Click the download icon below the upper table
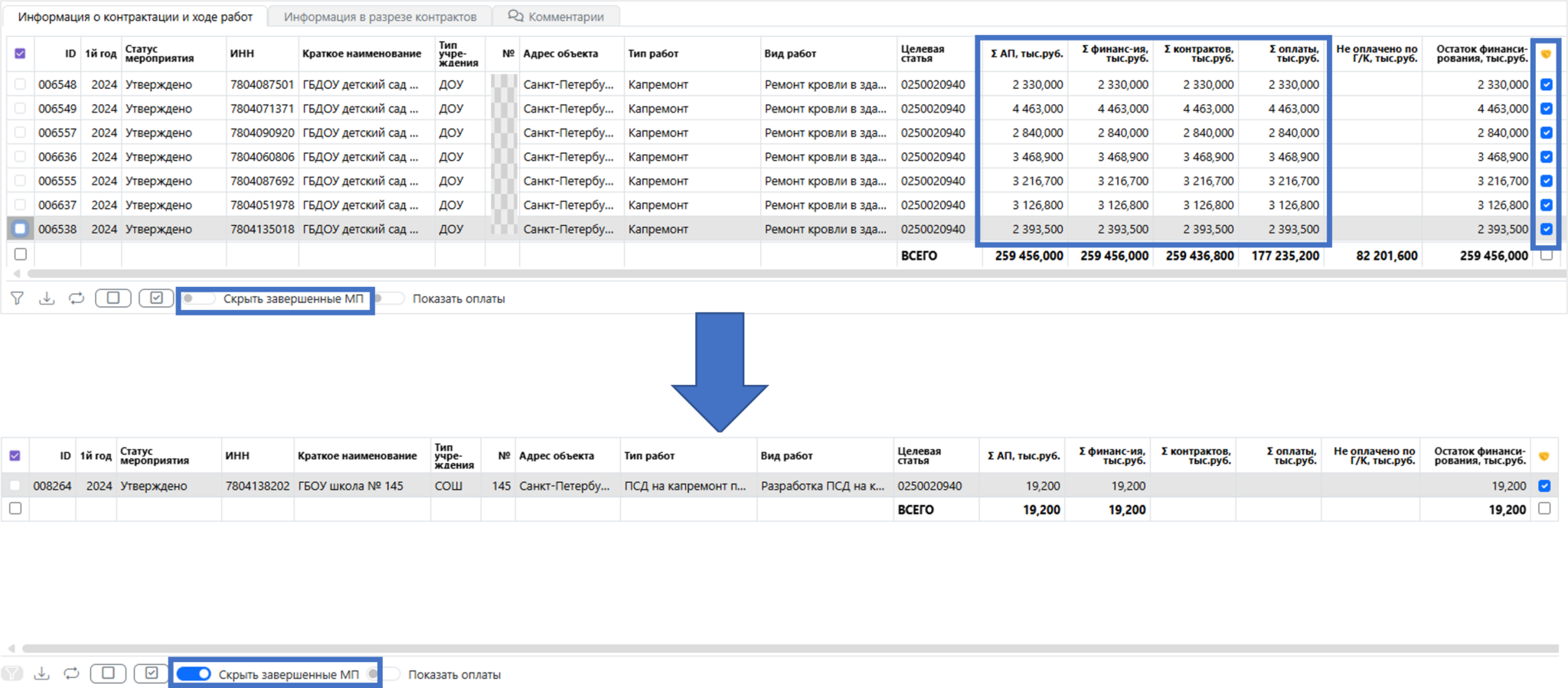Image resolution: width=1568 pixels, height=688 pixels. 47,298
